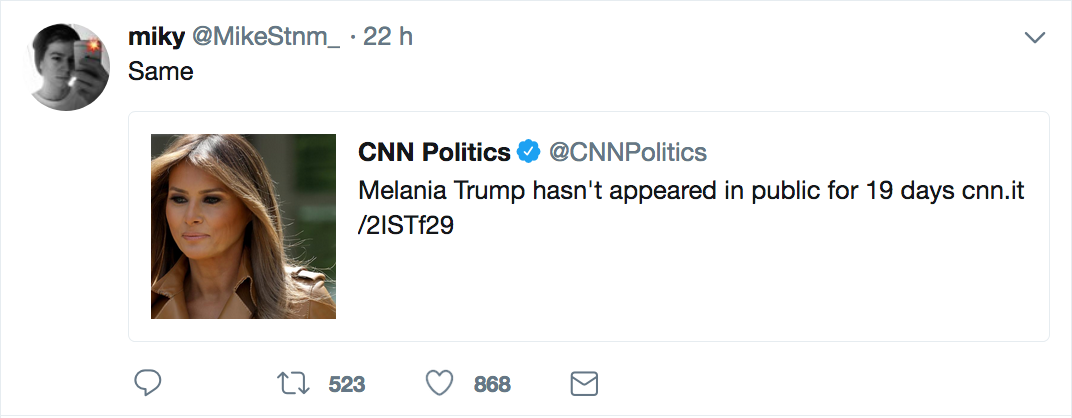Image resolution: width=1072 pixels, height=418 pixels.
Task: Click the like count 868
Action: (492, 384)
